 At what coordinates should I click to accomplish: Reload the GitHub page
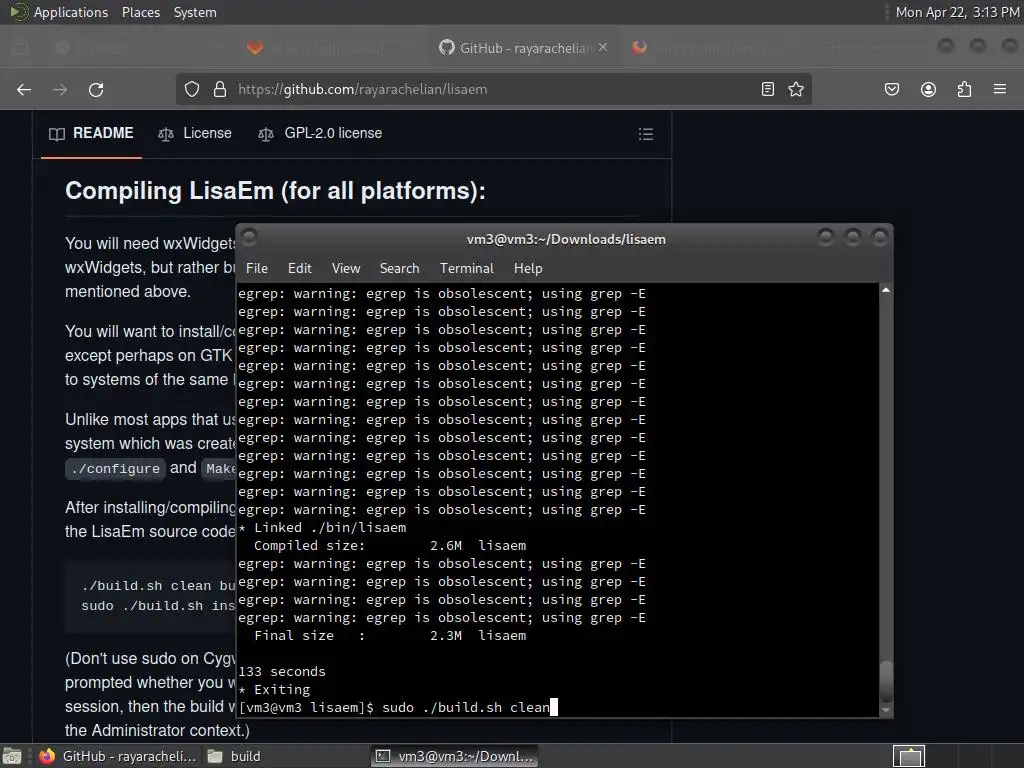[96, 89]
